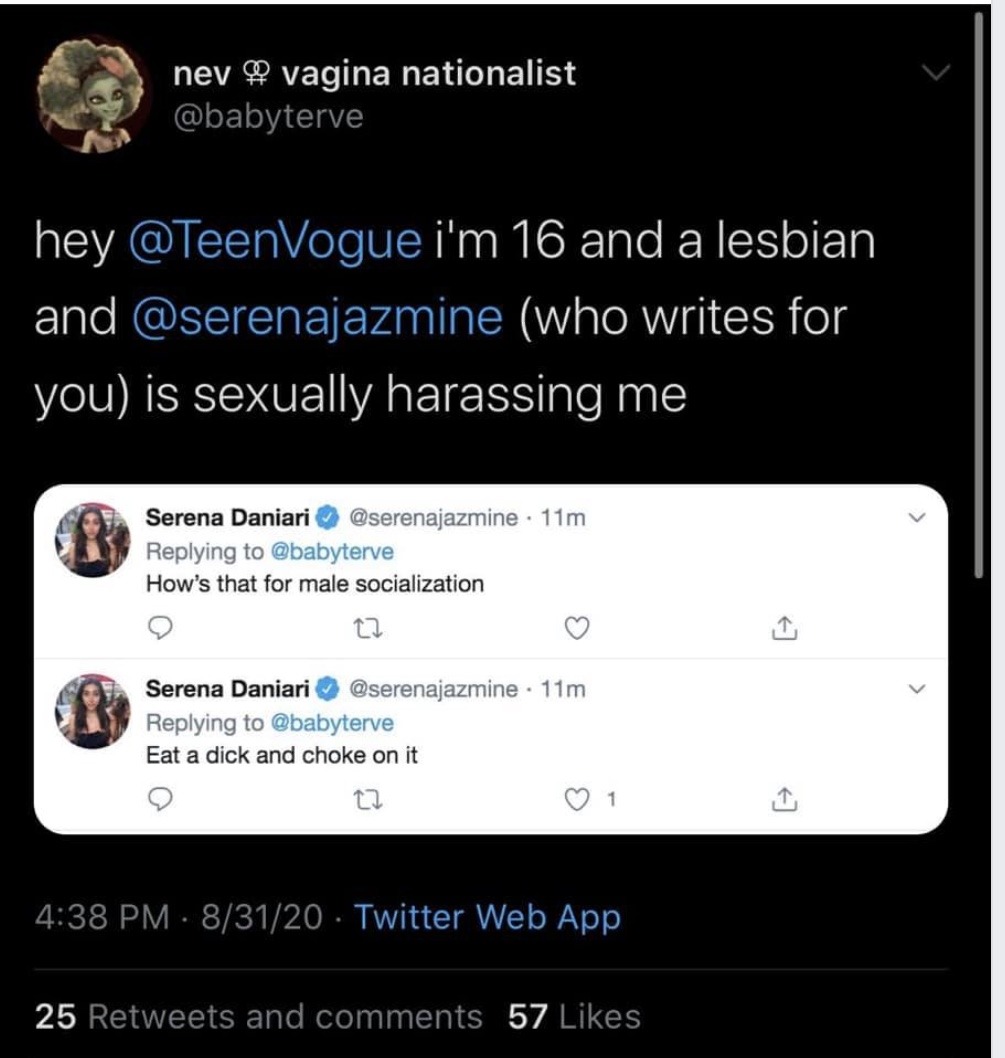The height and width of the screenshot is (1058, 1005).
Task: Reply to the "male socialization" tweet
Action: coord(160,628)
